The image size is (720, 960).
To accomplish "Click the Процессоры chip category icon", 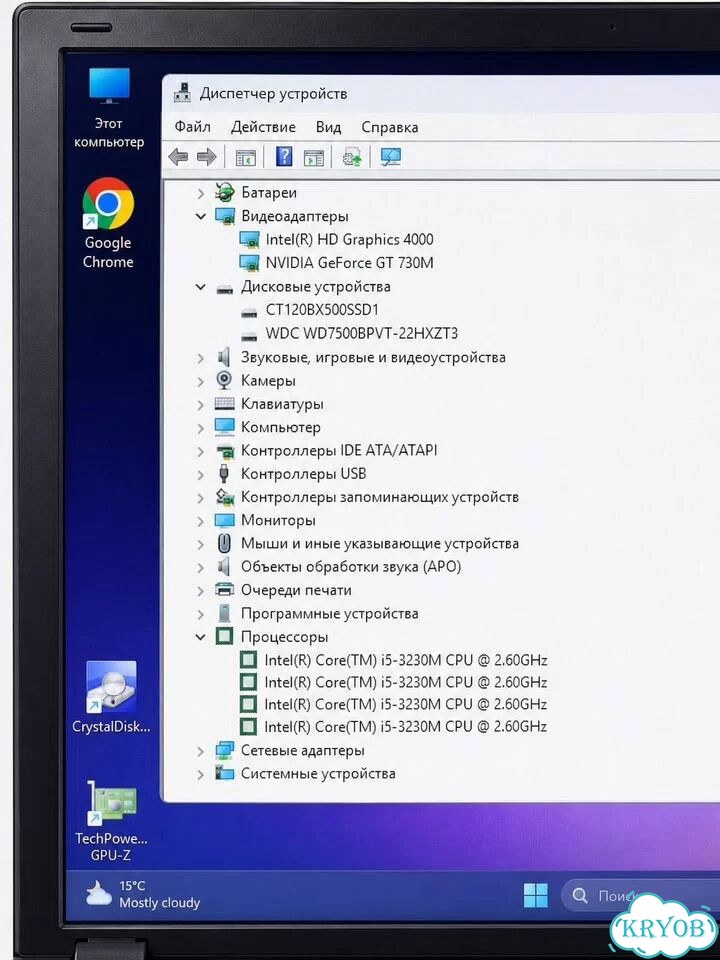I will (225, 637).
